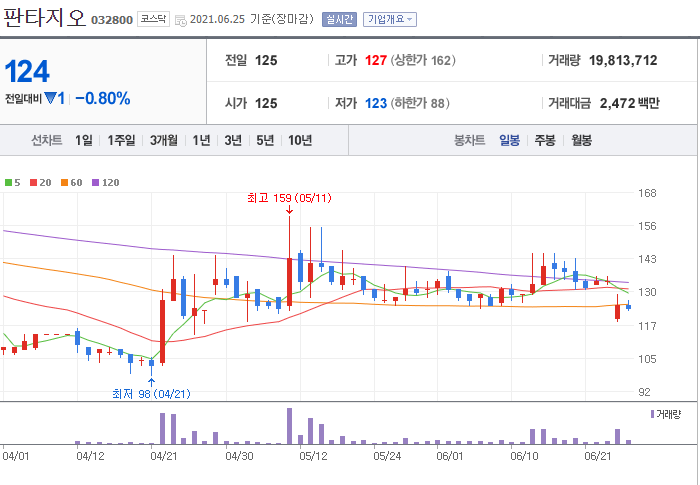This screenshot has width=700, height=485.
Task: Click the 실시간 button
Action: (339, 19)
